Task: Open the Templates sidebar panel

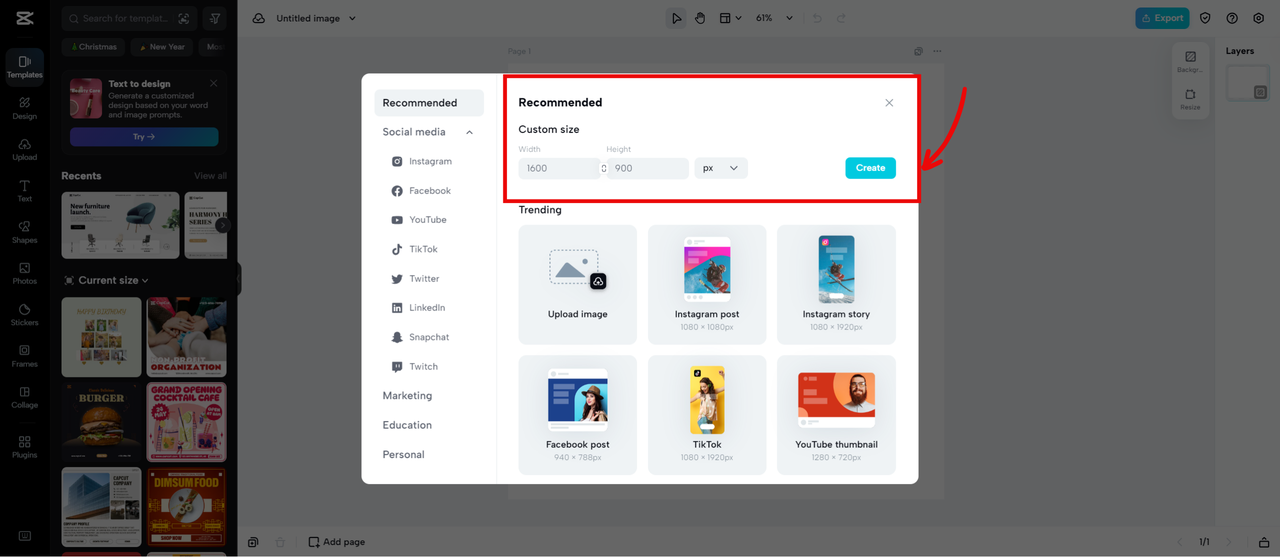Action: [24, 66]
